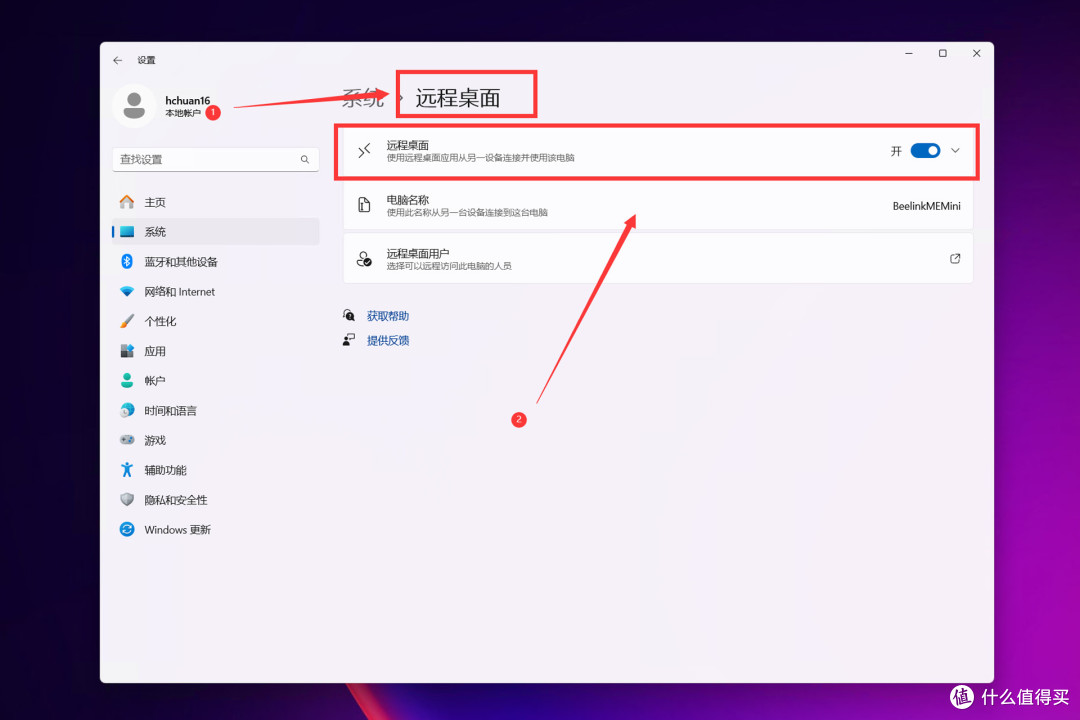1080x720 pixels.
Task: Open 游戏 settings page
Action: point(216,440)
